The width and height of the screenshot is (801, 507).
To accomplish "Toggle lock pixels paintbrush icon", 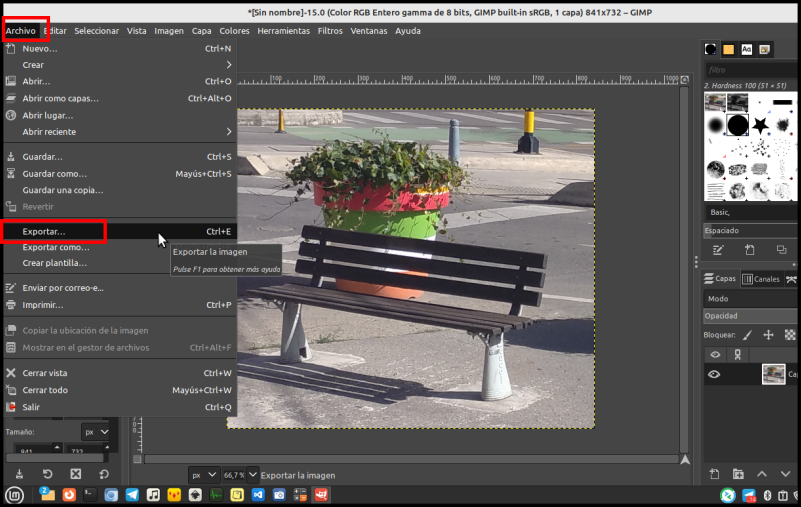I will pyautogui.click(x=747, y=335).
